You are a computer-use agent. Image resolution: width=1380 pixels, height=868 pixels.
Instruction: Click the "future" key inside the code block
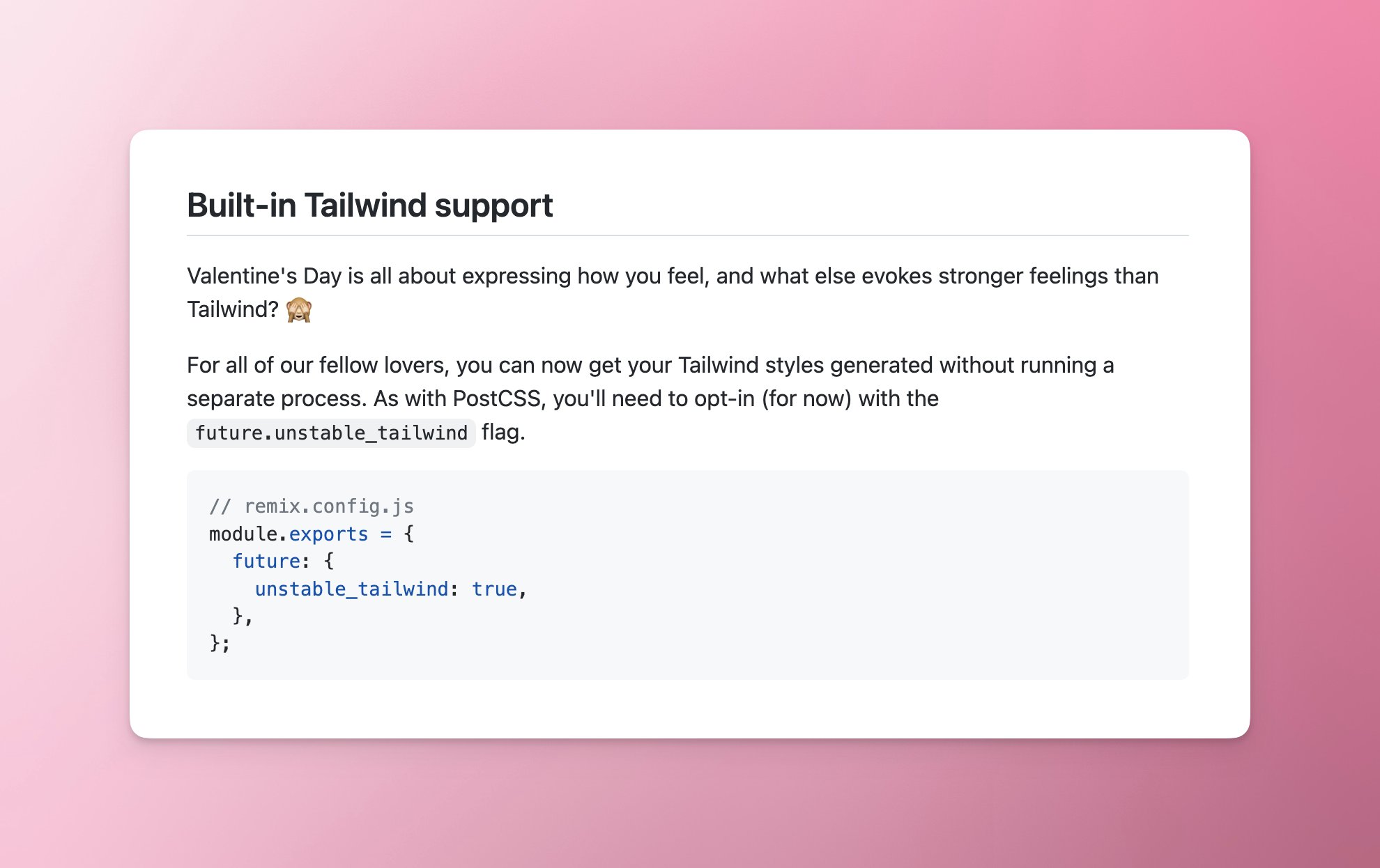pyautogui.click(x=266, y=561)
